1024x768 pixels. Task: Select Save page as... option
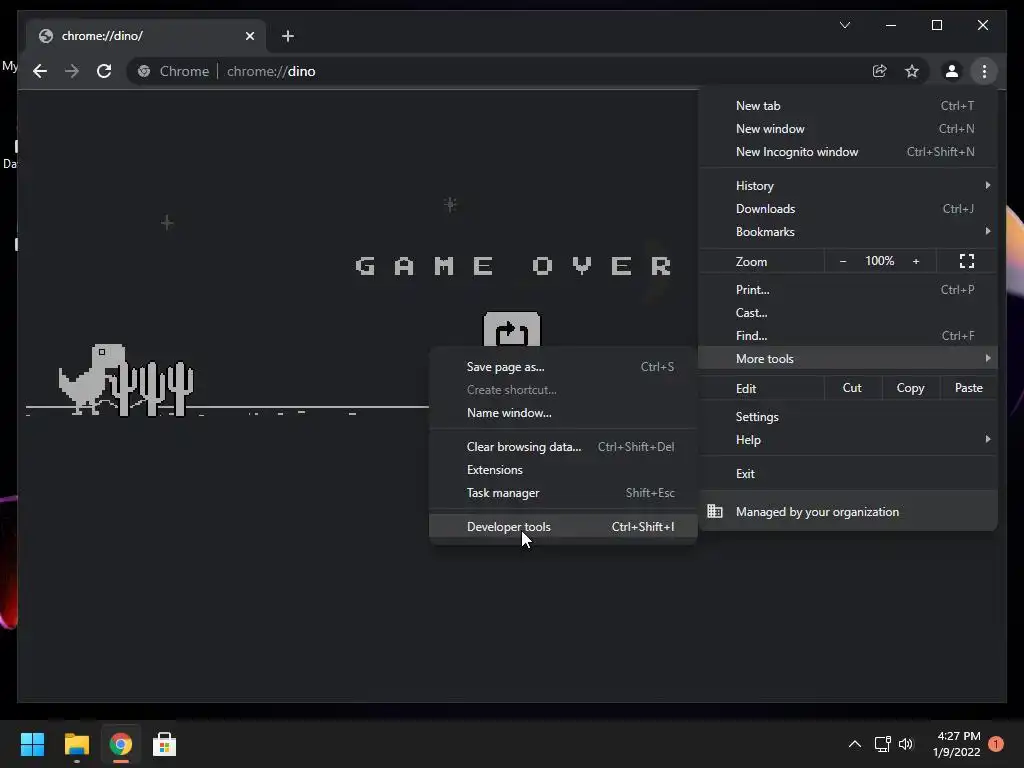(564, 367)
